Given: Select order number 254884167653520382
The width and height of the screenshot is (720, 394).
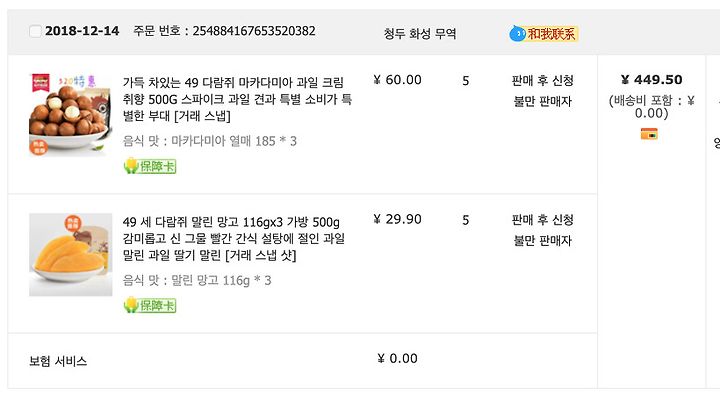Looking at the screenshot, I should [254, 31].
